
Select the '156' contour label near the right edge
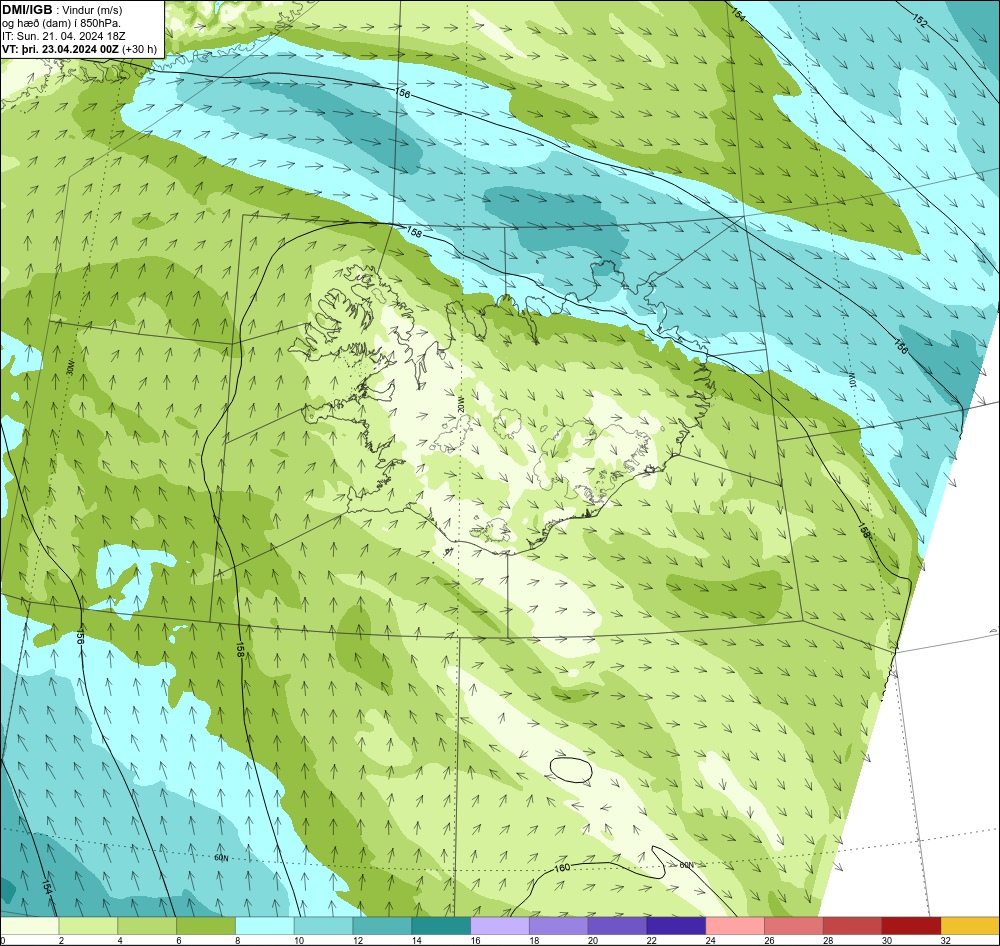(x=901, y=346)
